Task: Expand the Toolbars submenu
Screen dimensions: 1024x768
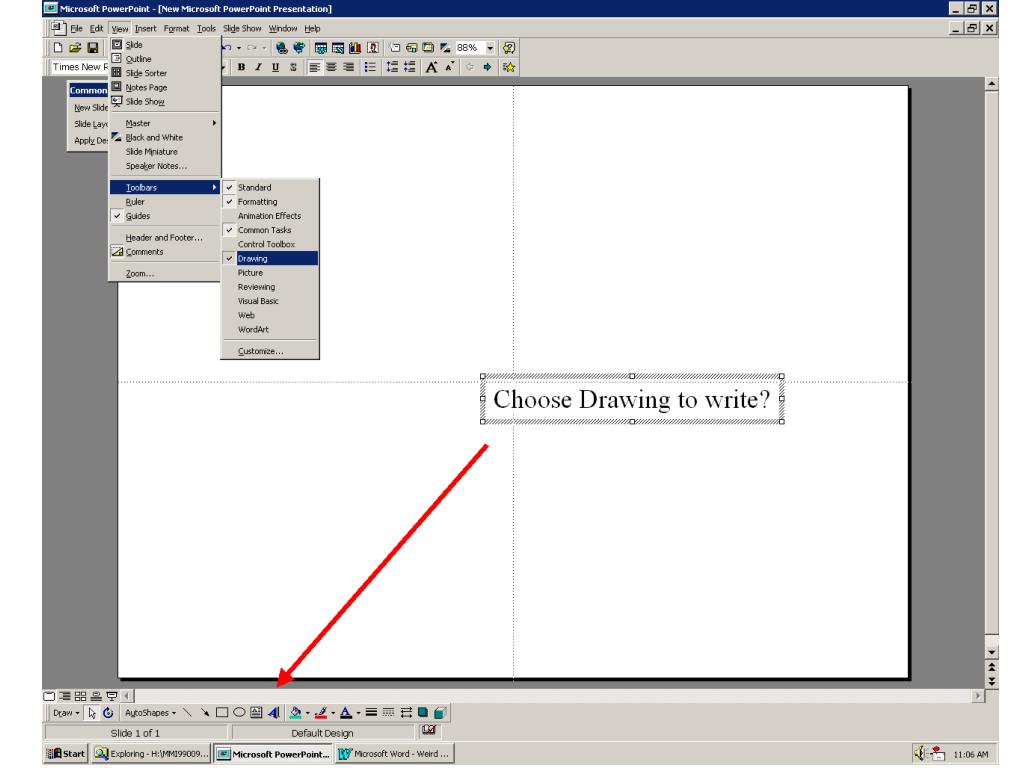Action: [165, 187]
